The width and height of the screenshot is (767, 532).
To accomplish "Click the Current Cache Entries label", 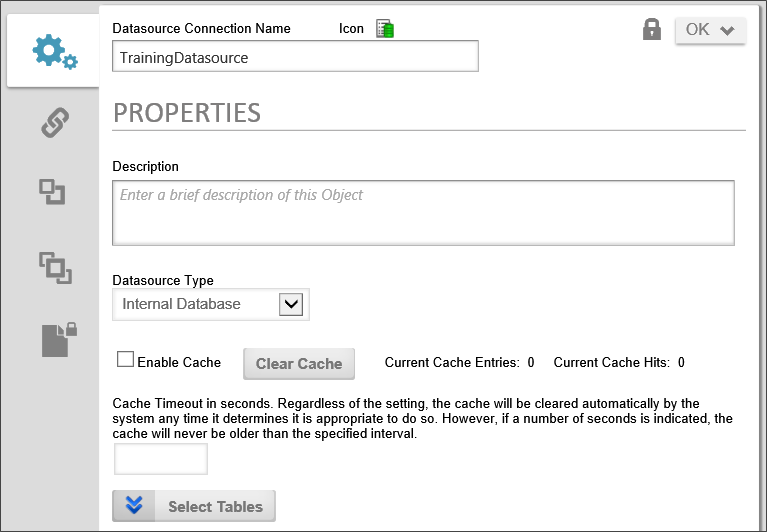I will tap(452, 363).
